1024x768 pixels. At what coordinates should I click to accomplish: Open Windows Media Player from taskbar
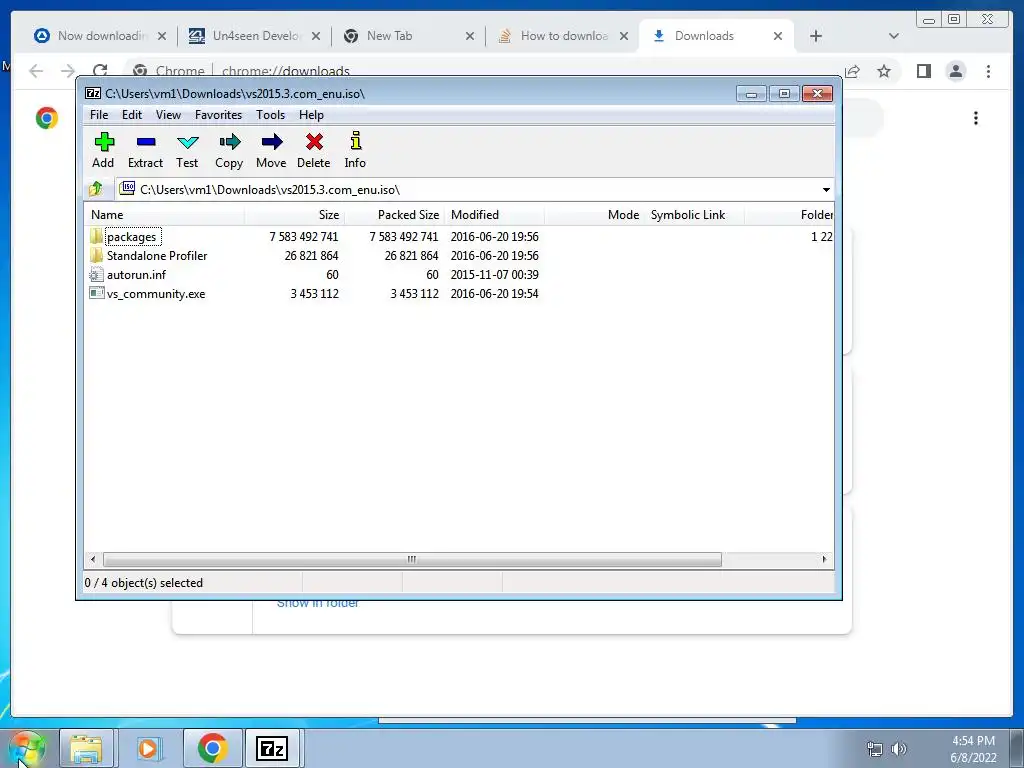(x=148, y=748)
